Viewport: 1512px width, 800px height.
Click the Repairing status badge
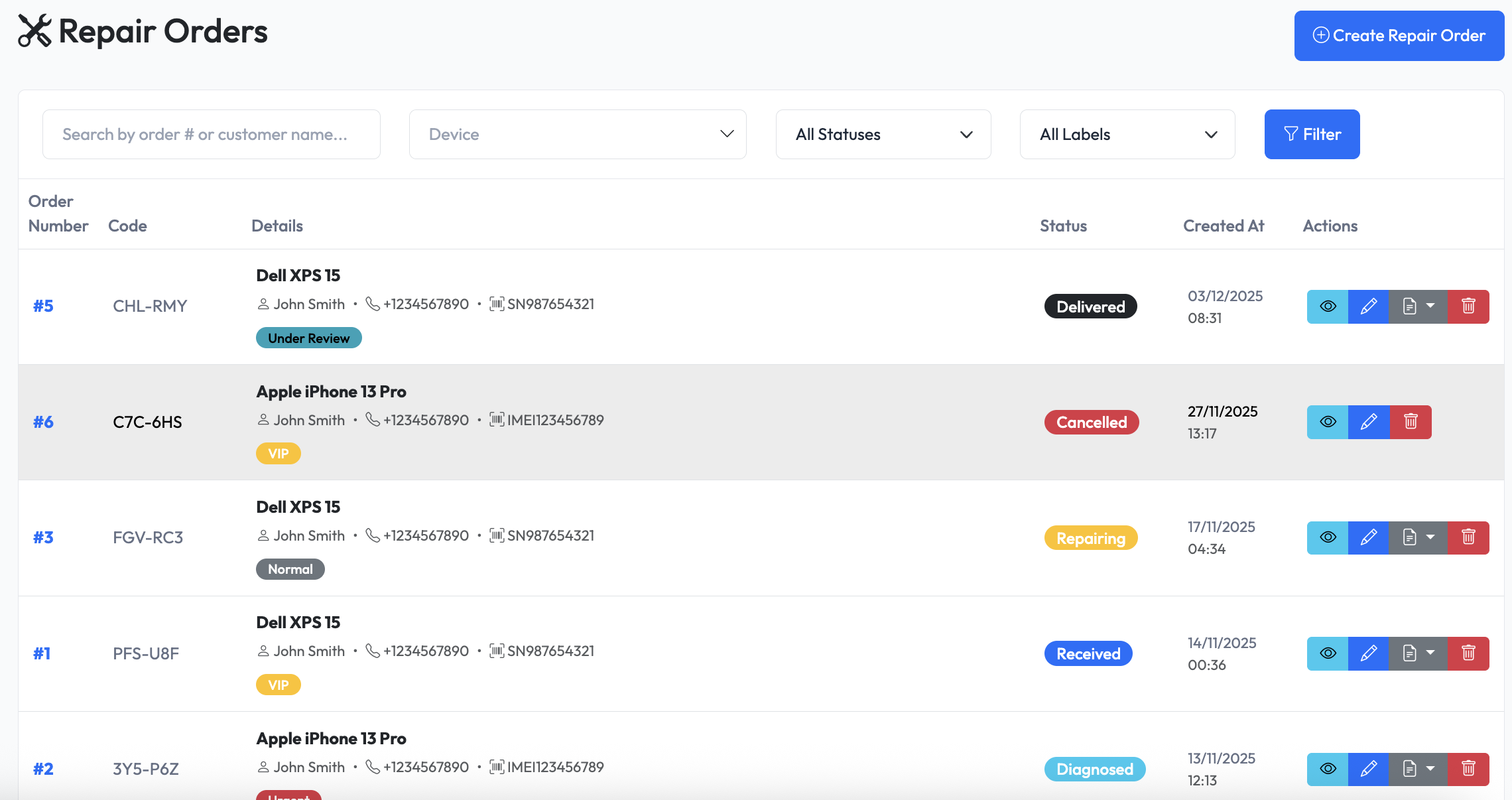1091,537
